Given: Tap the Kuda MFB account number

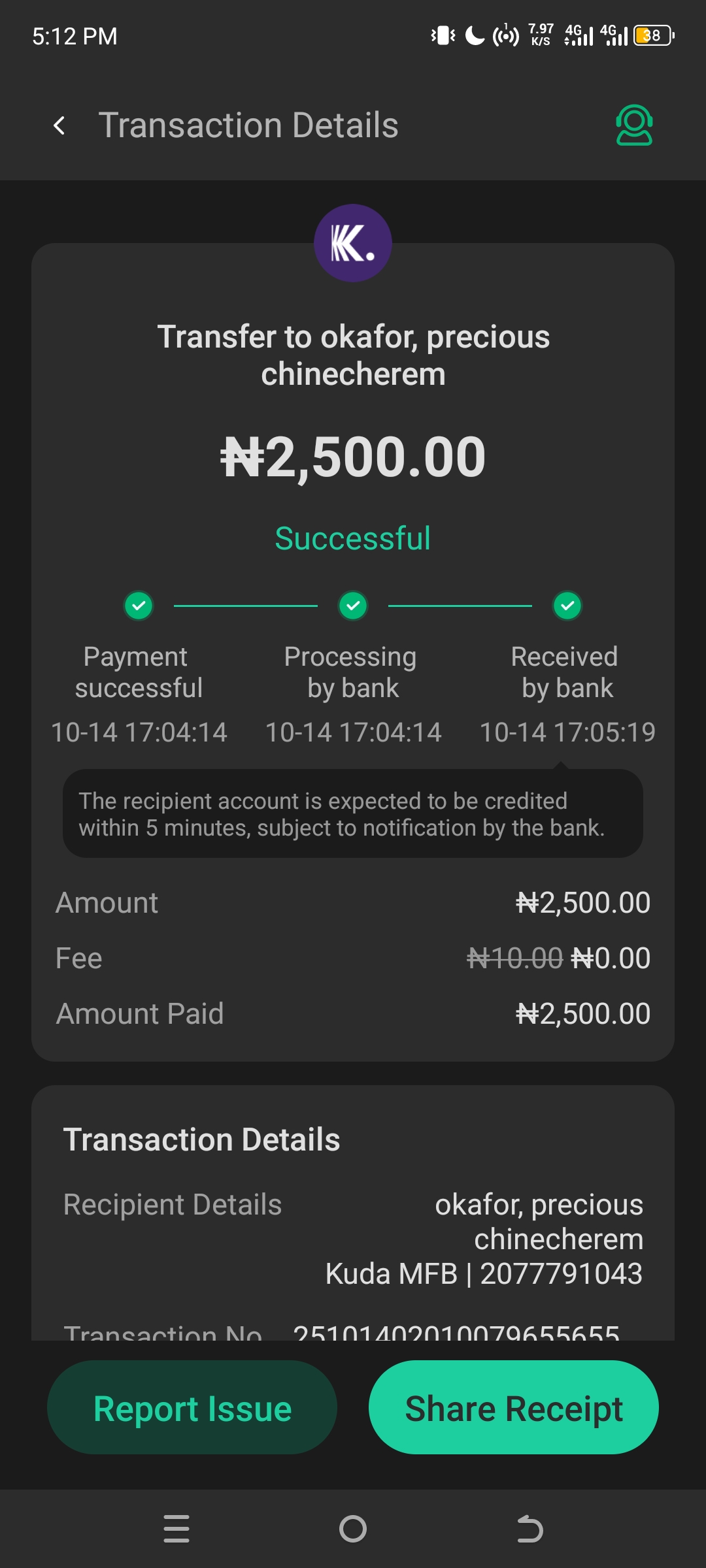Looking at the screenshot, I should pos(561,1274).
